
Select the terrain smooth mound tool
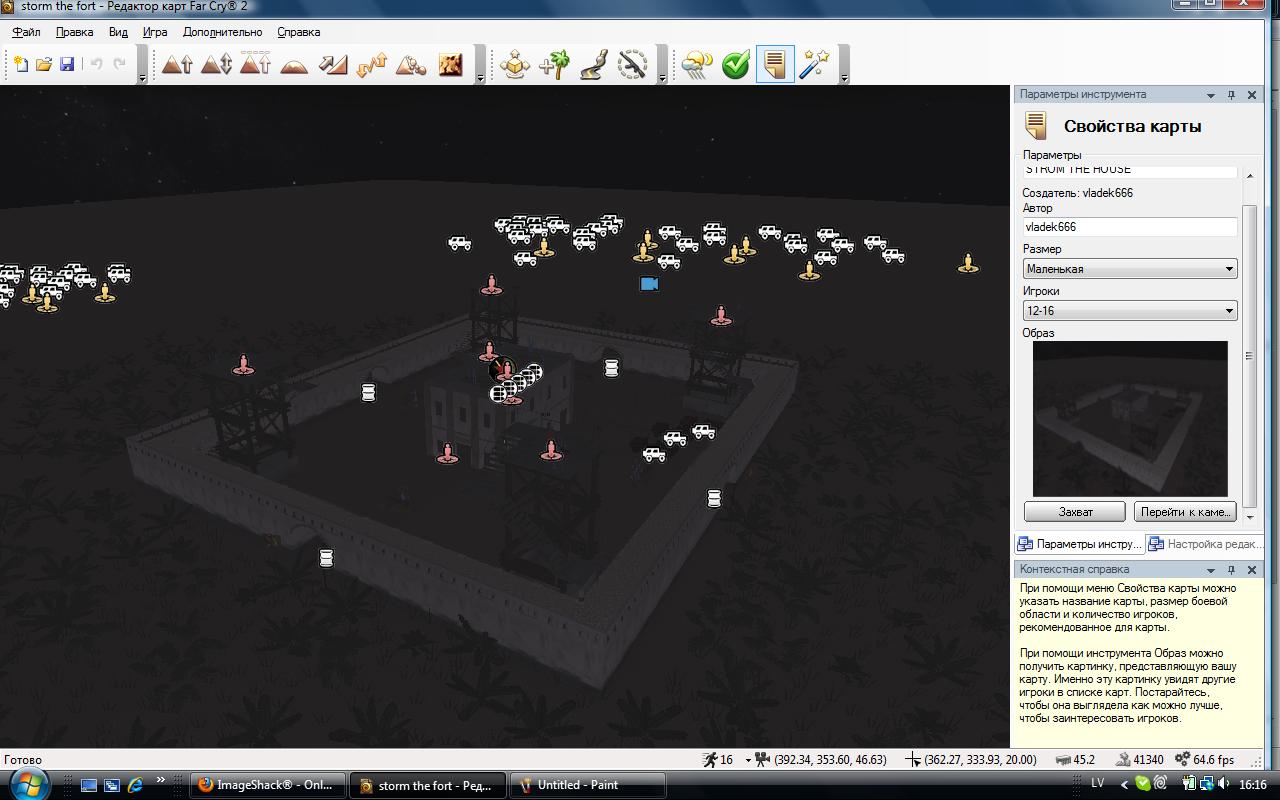[x=294, y=65]
